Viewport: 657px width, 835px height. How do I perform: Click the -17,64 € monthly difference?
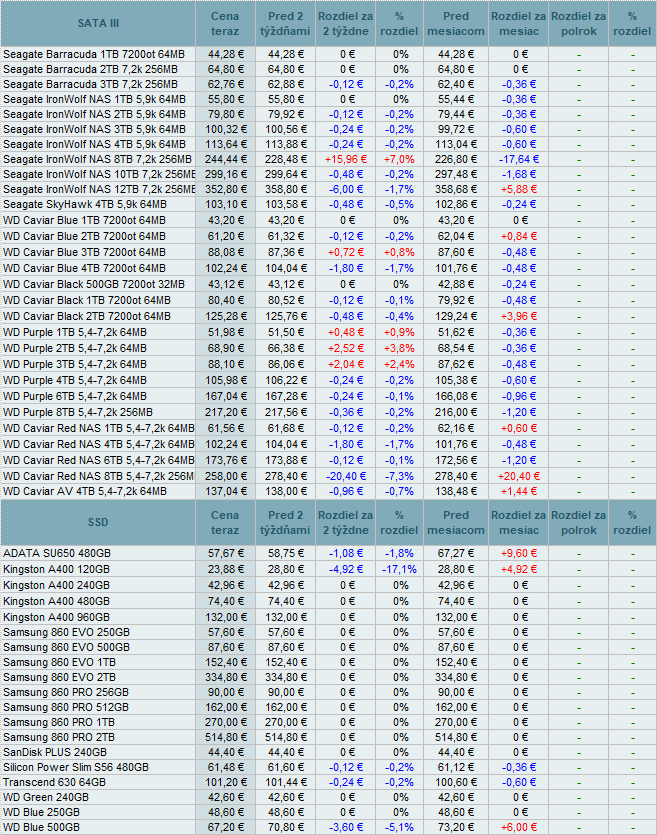519,159
